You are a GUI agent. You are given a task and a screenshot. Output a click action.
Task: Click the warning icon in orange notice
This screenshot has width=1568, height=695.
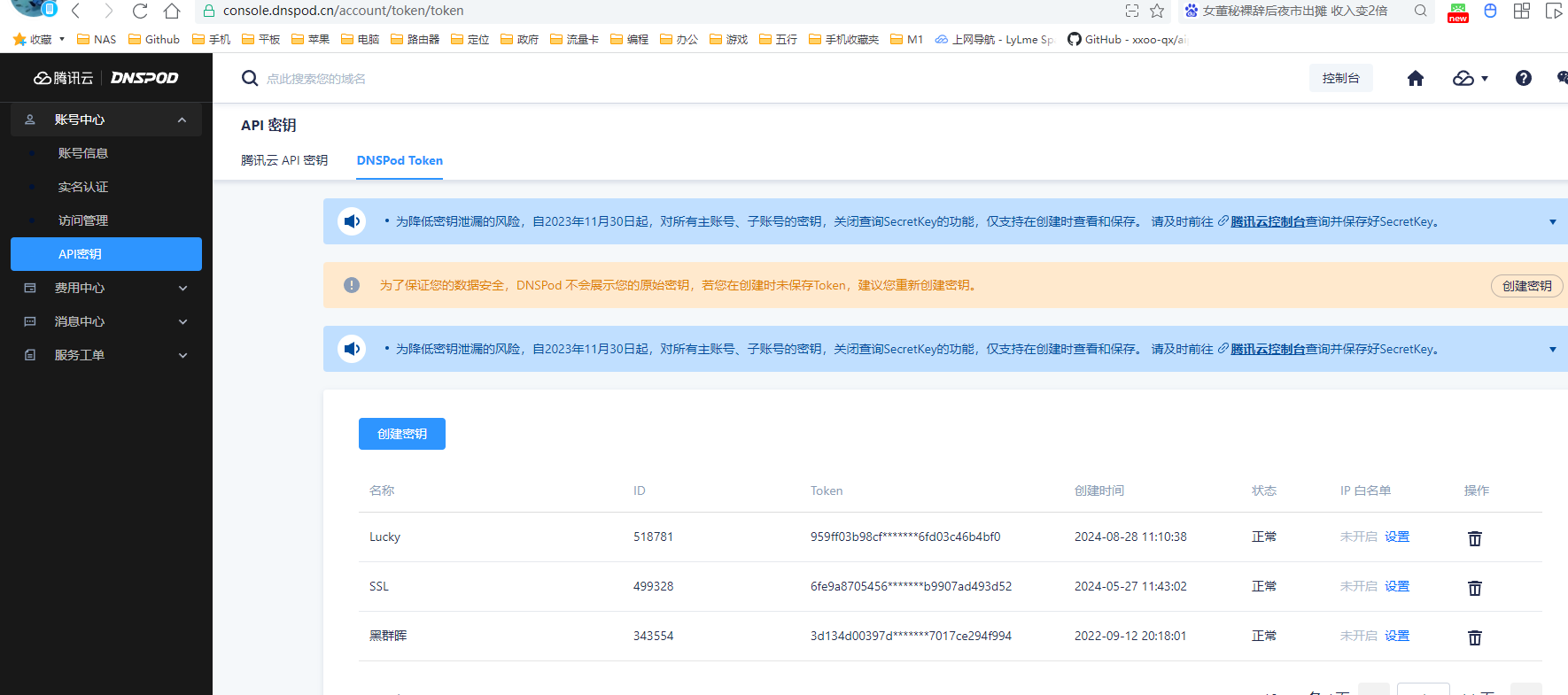tap(352, 285)
